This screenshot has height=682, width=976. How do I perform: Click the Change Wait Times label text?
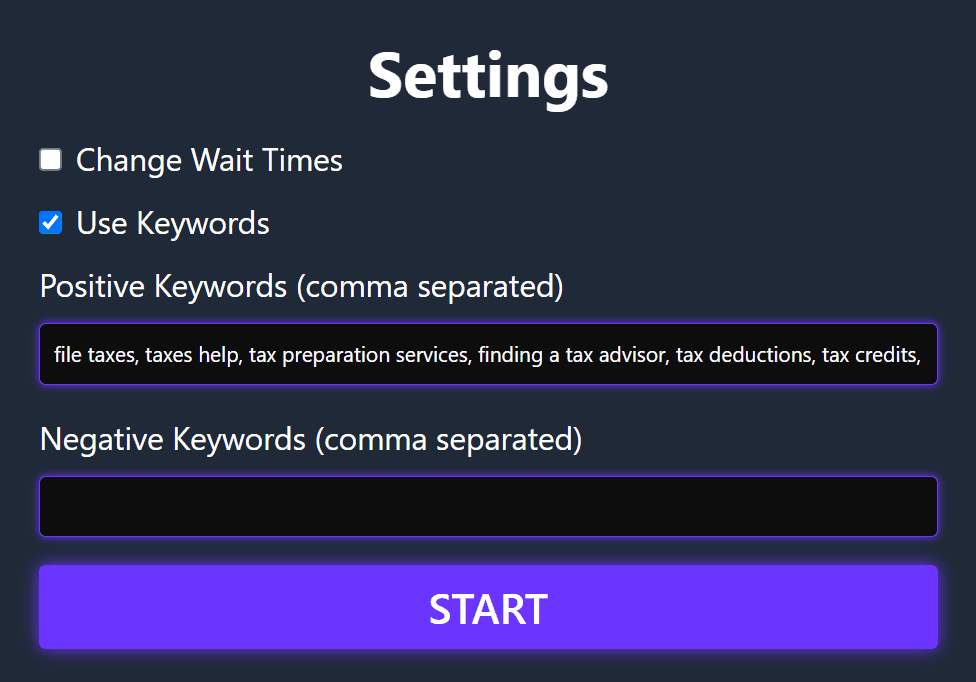[x=209, y=160]
